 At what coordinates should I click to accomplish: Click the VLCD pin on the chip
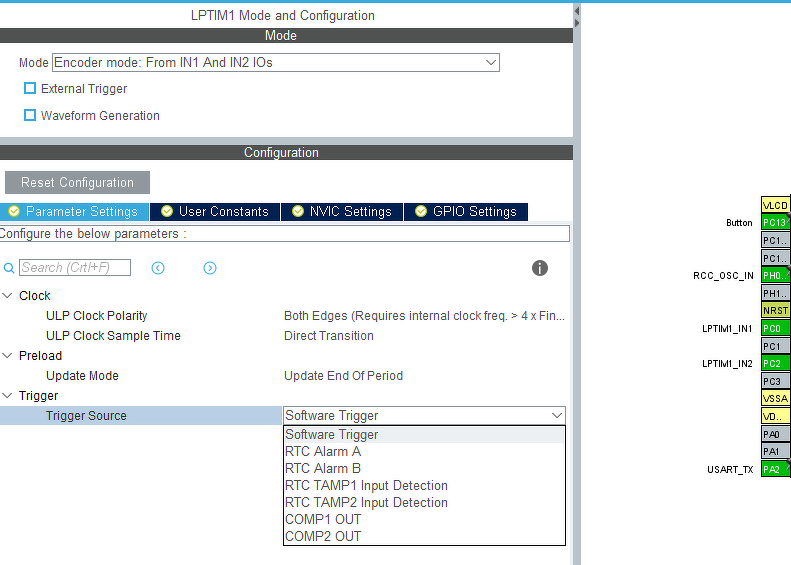775,205
